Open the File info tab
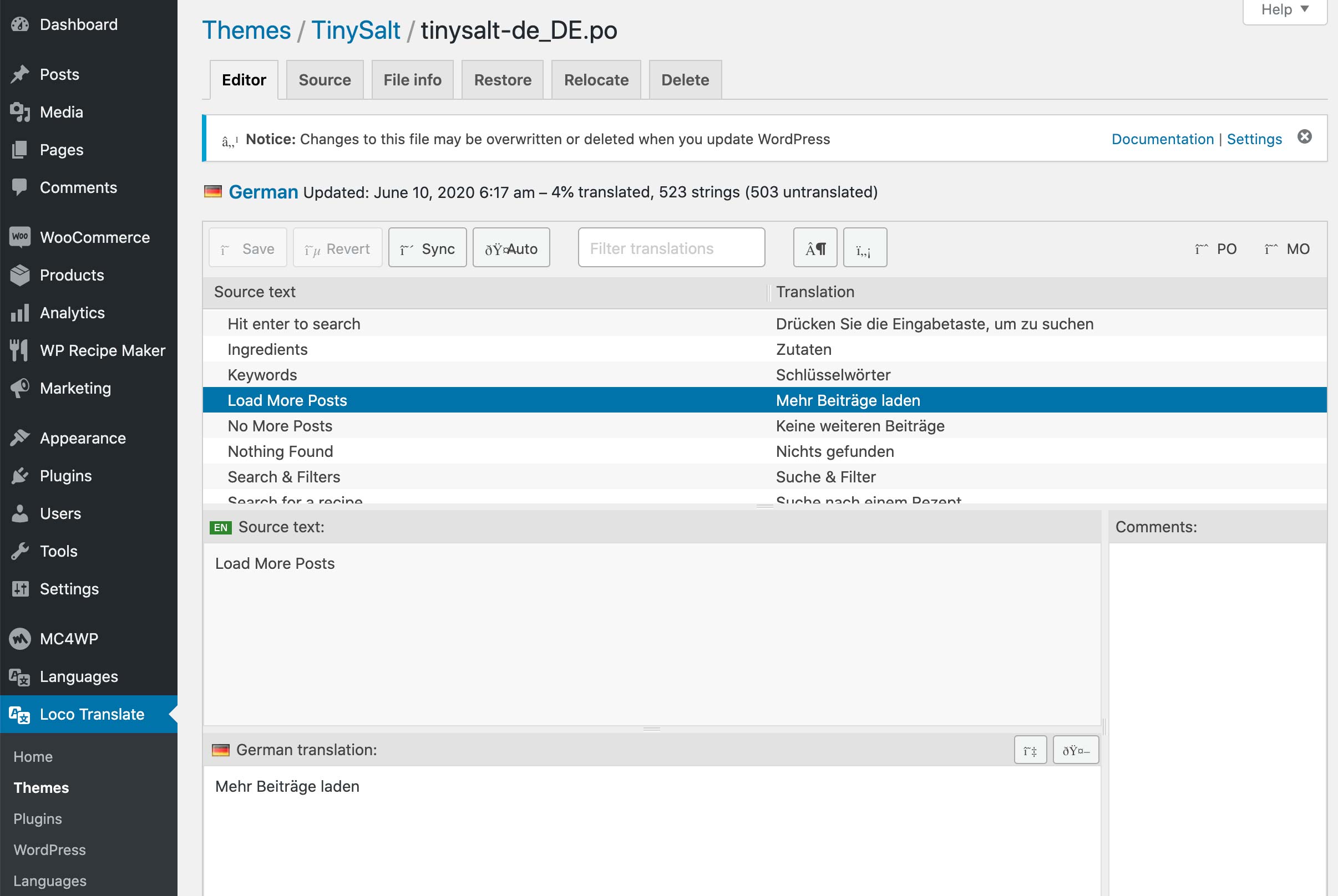This screenshot has width=1338, height=896. 412,80
